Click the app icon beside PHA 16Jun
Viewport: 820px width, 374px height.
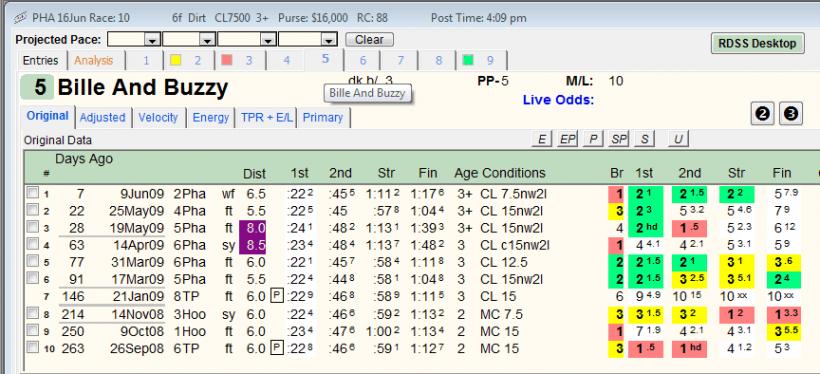[x=20, y=18]
